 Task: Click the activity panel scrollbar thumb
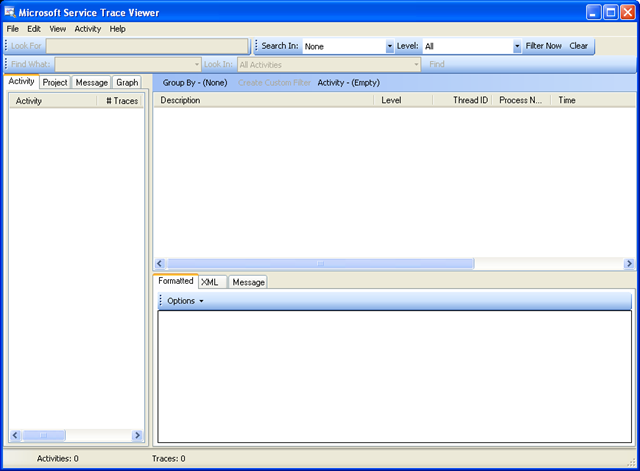(x=44, y=435)
